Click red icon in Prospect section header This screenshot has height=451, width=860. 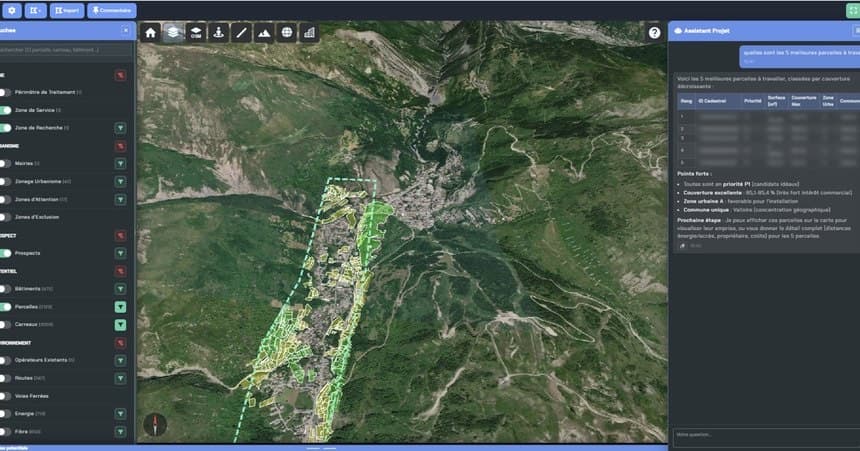coord(120,236)
